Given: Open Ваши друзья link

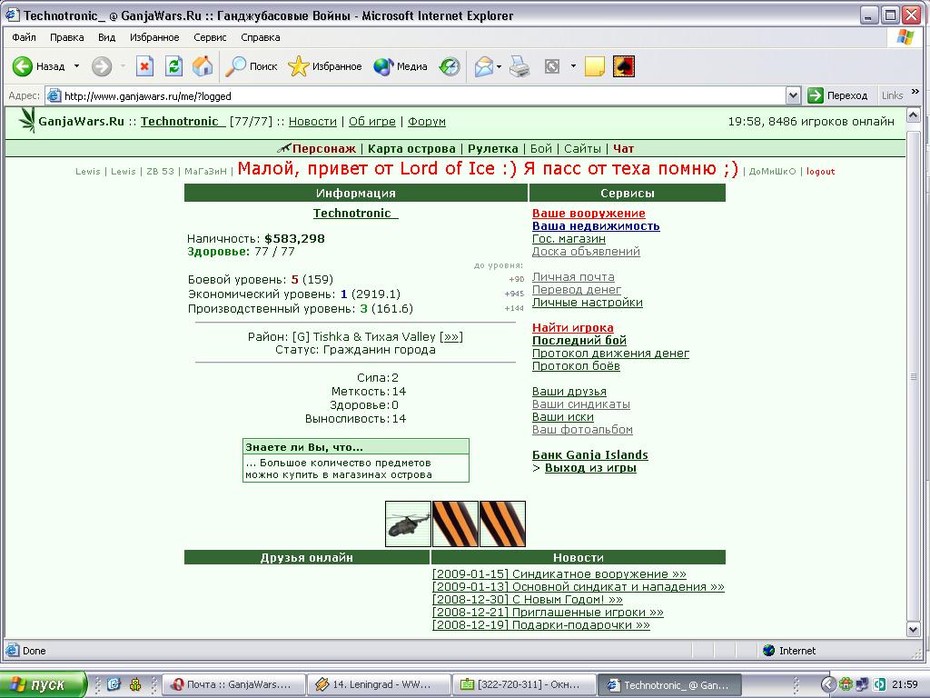Looking at the screenshot, I should point(569,391).
